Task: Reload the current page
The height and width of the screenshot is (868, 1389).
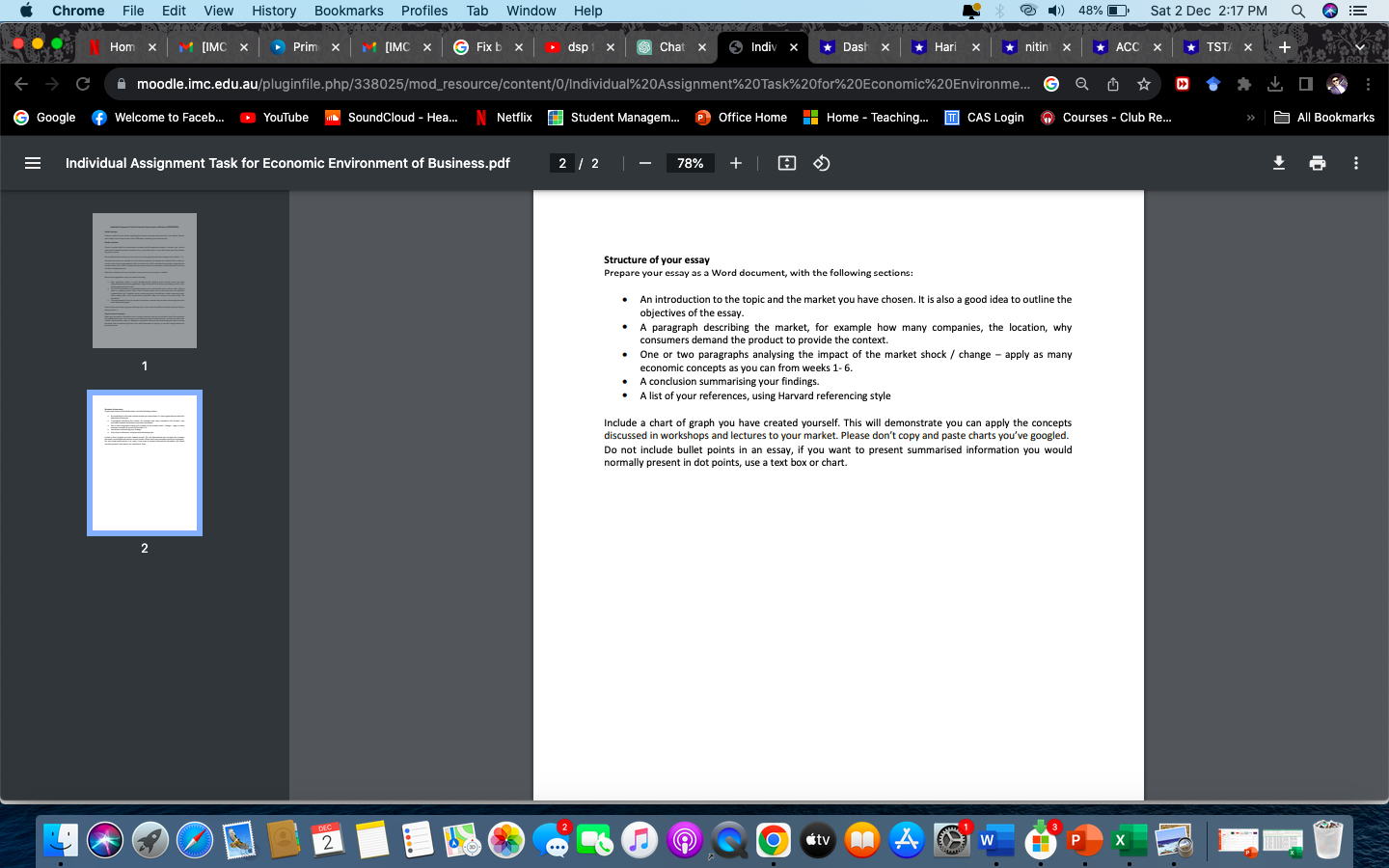Action: coord(83,84)
